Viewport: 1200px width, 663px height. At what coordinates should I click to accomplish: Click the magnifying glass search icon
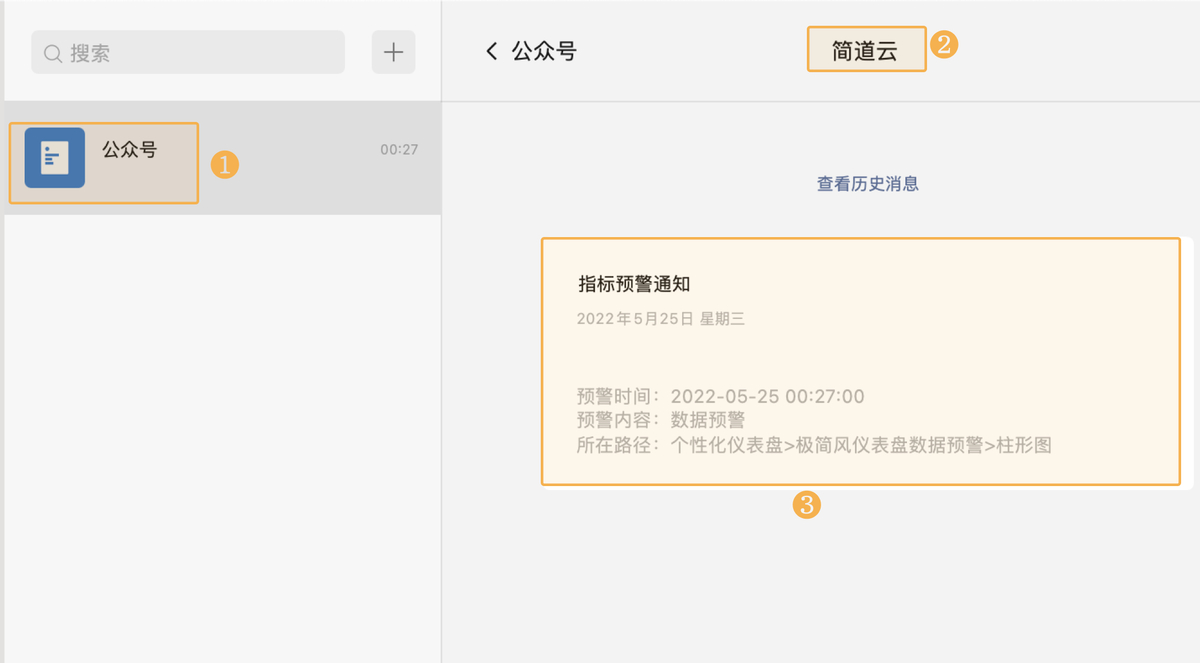click(x=52, y=52)
